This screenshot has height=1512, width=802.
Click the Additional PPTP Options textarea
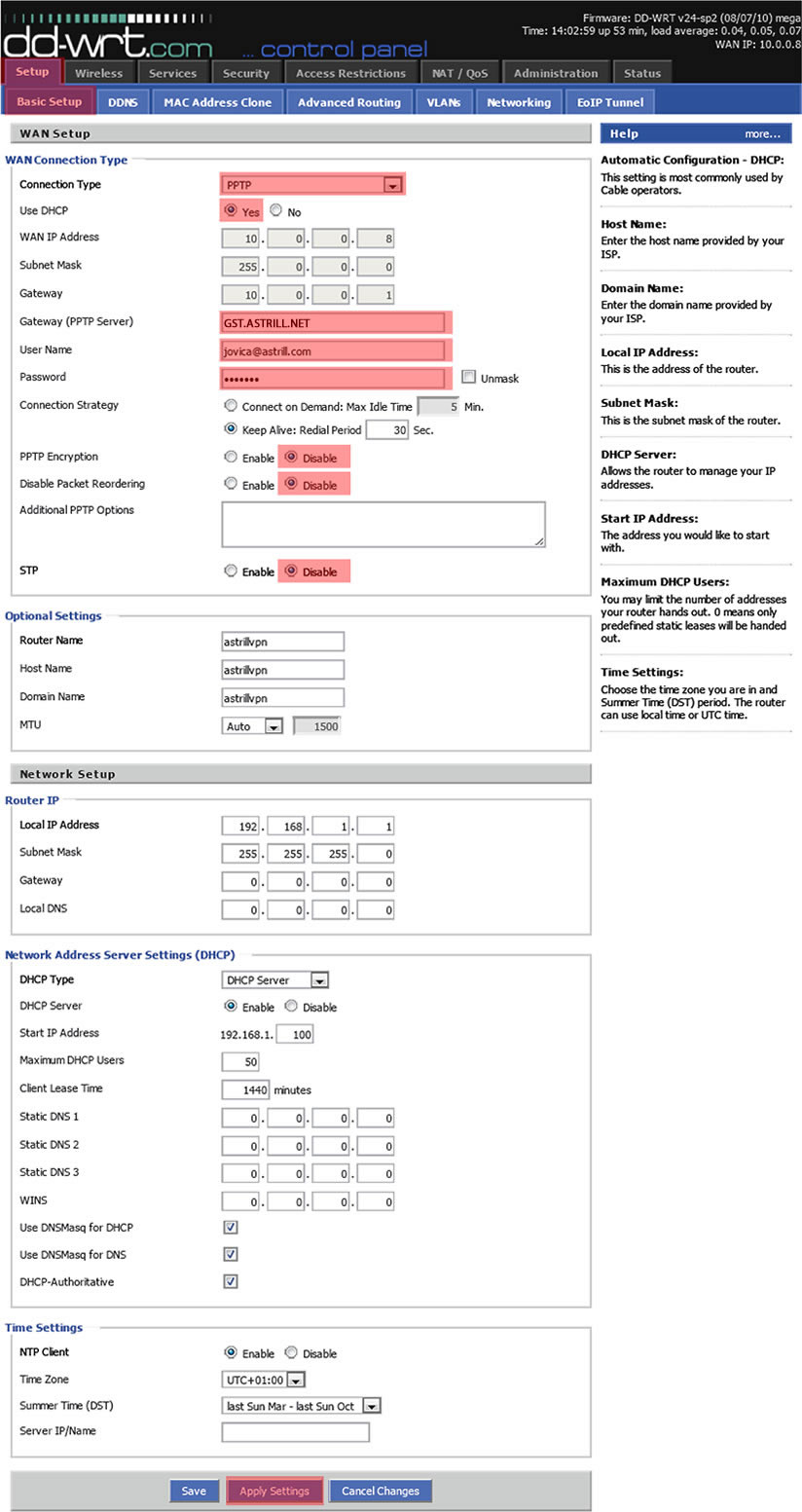tap(383, 524)
